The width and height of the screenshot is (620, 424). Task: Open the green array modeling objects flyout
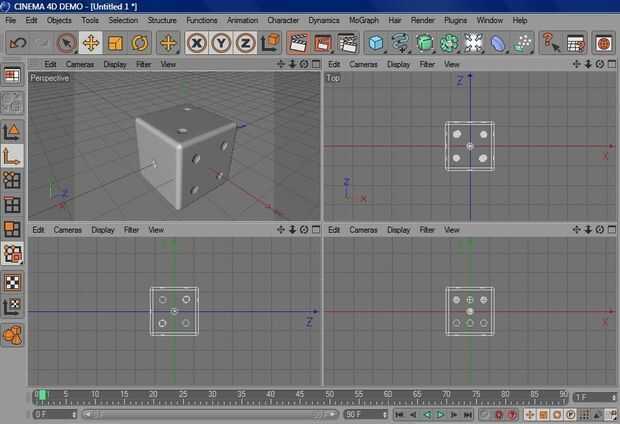[x=449, y=43]
